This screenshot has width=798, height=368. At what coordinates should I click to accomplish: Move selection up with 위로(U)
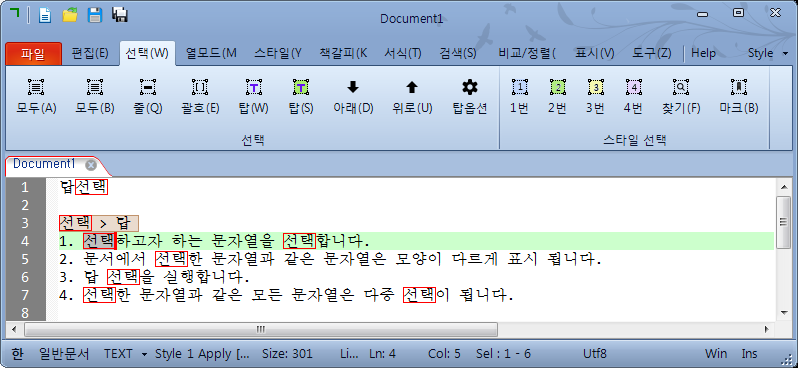click(412, 96)
